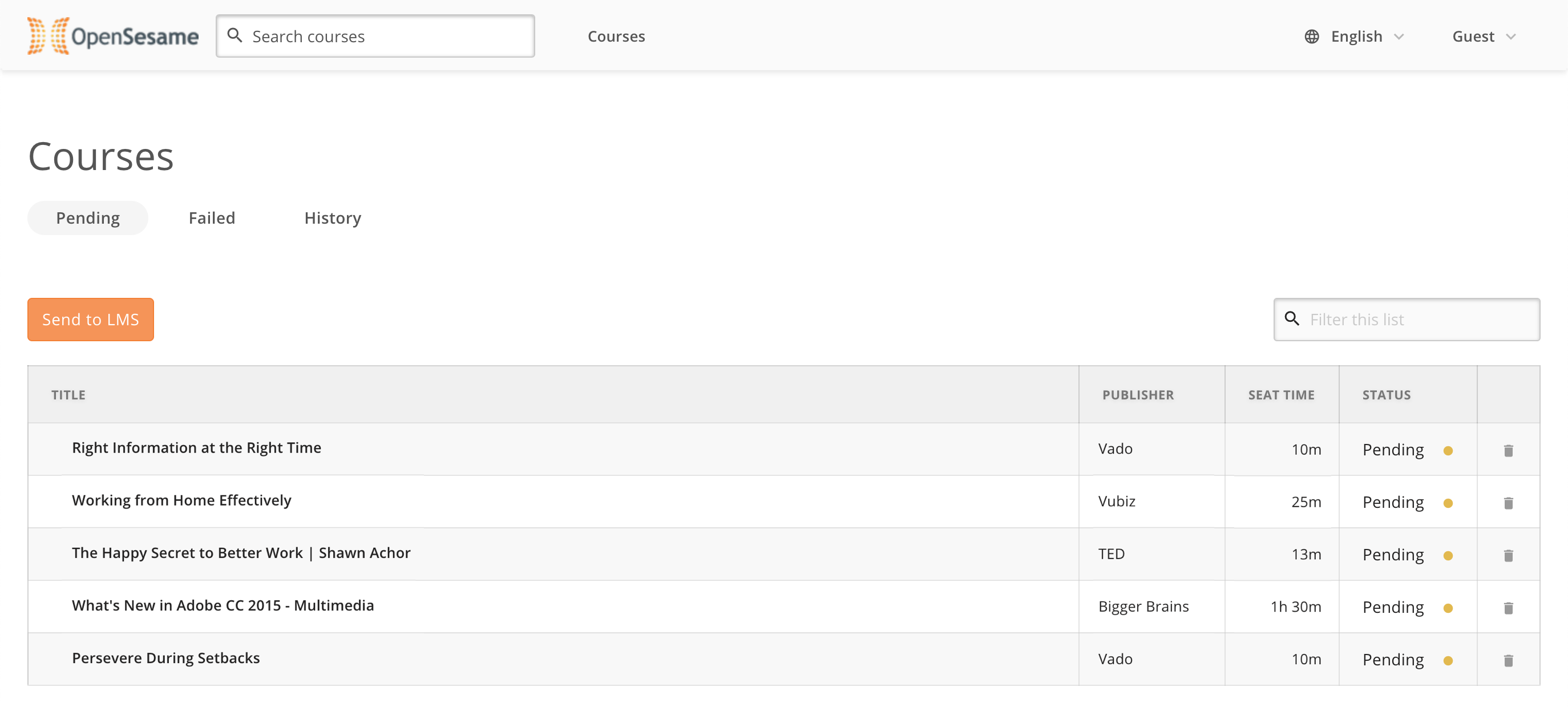This screenshot has width=1568, height=707.
Task: Open Courses in the top navigation
Action: [x=616, y=37]
